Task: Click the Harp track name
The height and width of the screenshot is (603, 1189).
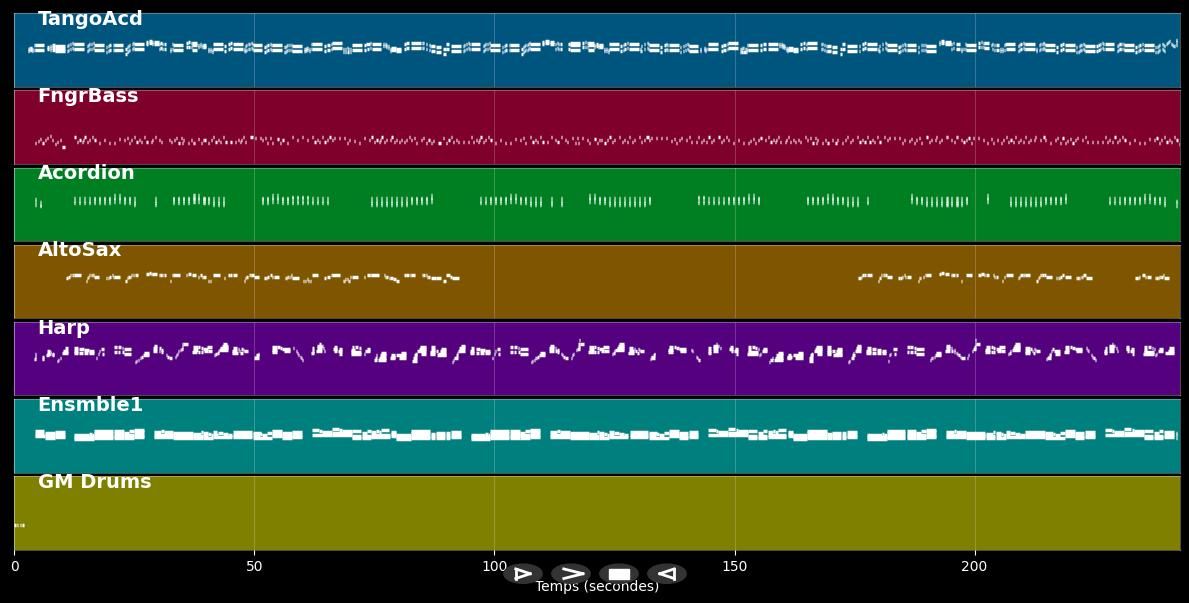Action: click(x=64, y=328)
